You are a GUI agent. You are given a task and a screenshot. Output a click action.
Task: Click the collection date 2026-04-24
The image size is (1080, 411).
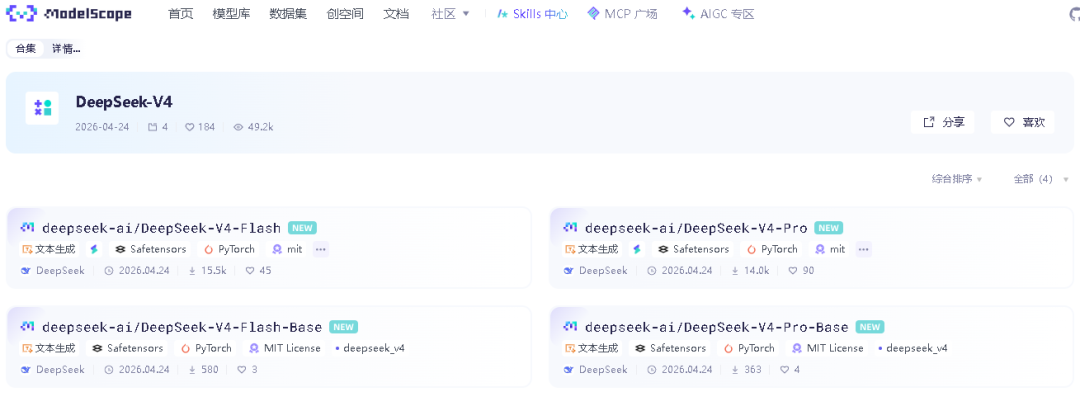(x=103, y=127)
